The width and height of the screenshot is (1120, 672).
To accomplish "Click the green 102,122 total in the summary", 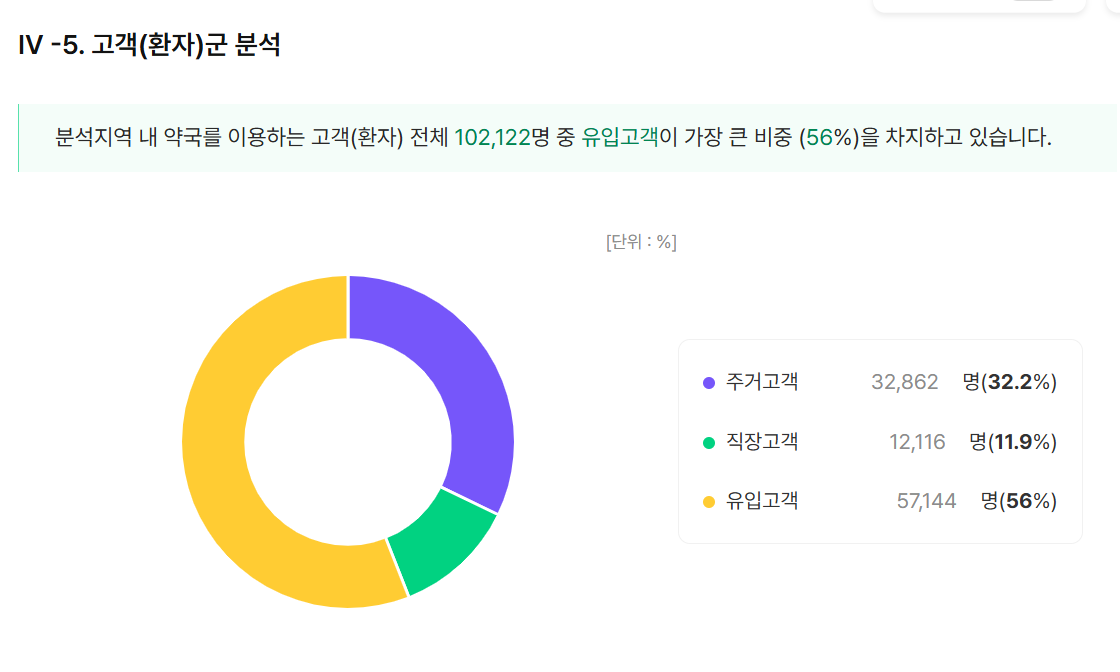I will pos(492,137).
